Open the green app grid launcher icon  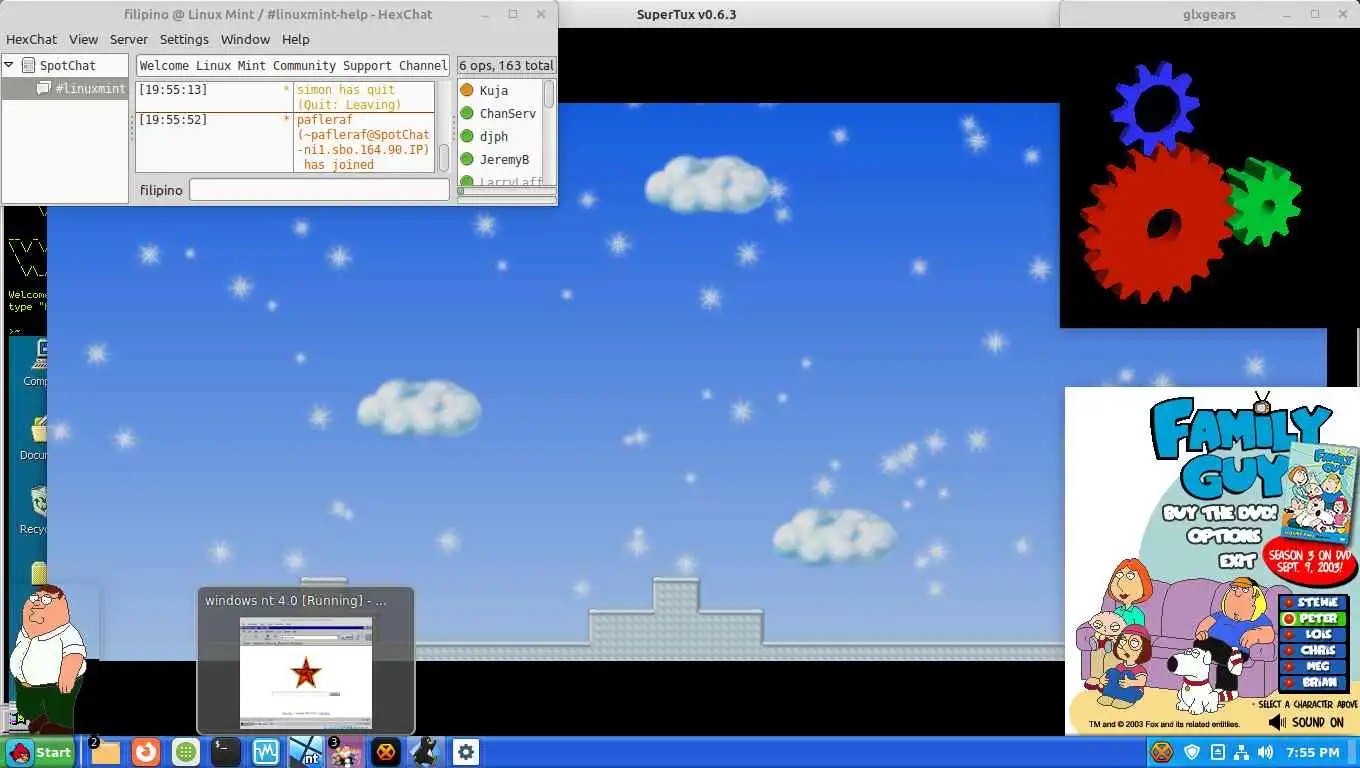(x=186, y=752)
